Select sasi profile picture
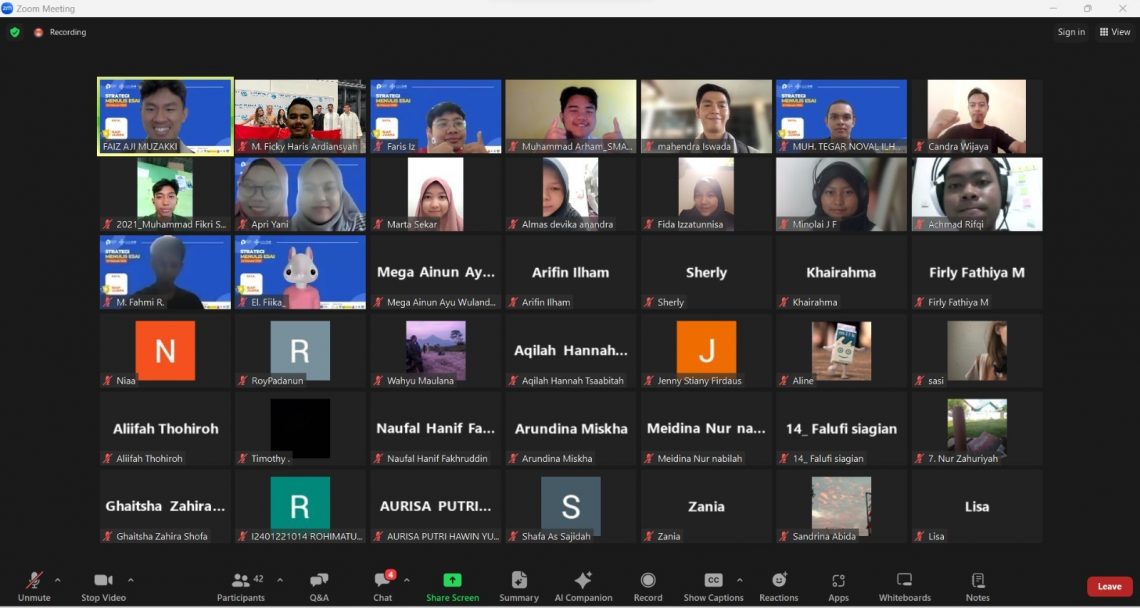 [x=976, y=351]
